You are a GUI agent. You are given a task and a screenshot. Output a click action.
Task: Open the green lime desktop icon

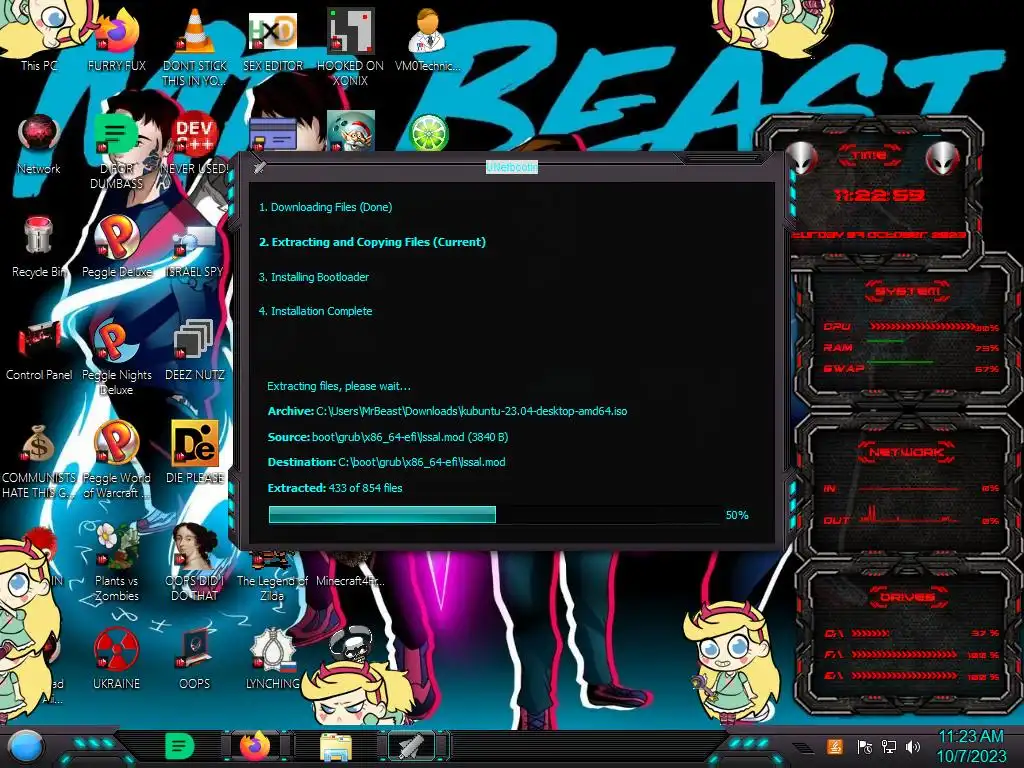[428, 133]
